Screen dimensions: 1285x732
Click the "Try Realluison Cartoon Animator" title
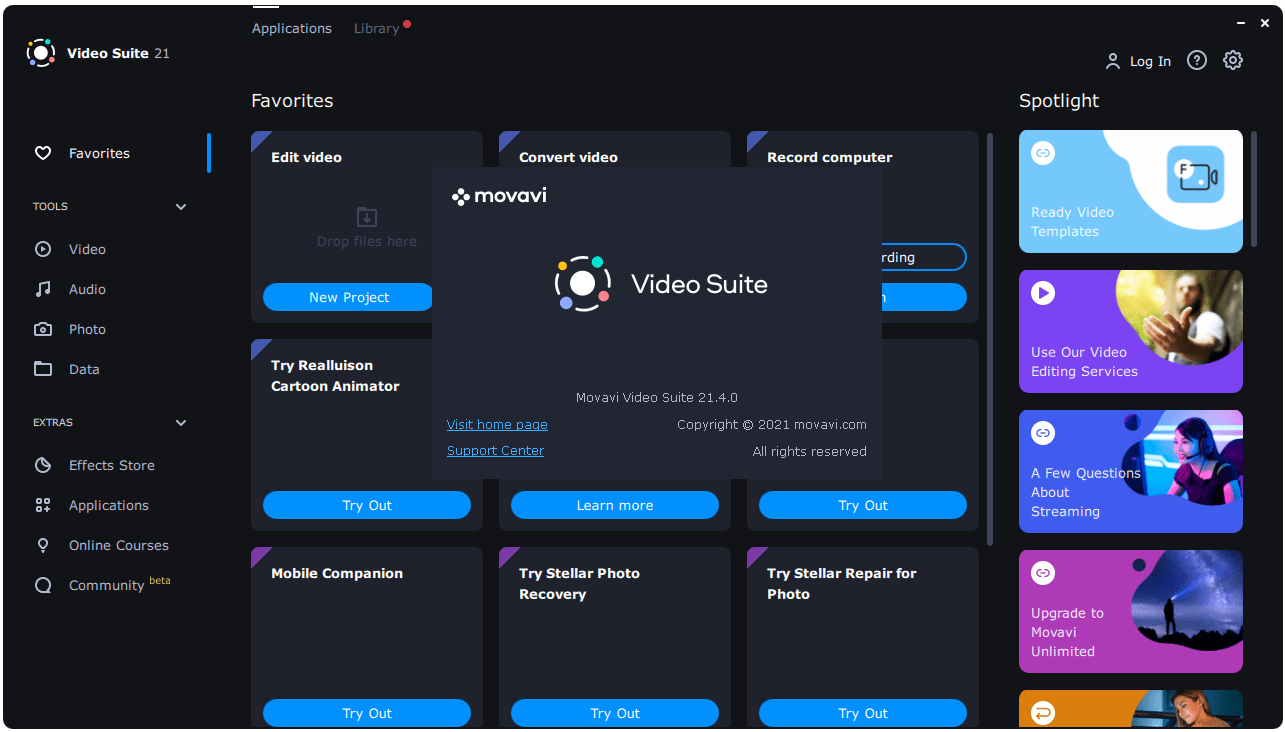point(335,376)
